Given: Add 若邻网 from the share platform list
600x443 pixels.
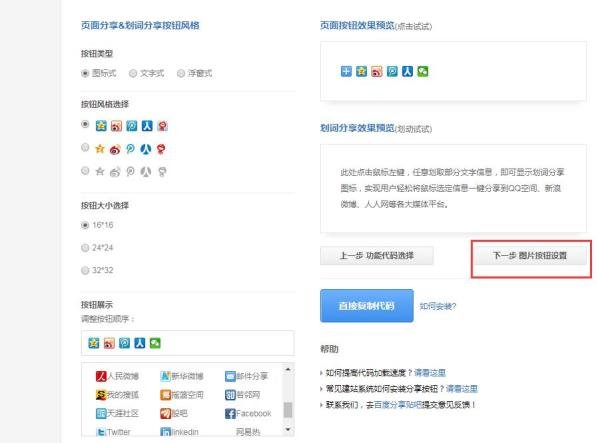Looking at the screenshot, I should 243,394.
